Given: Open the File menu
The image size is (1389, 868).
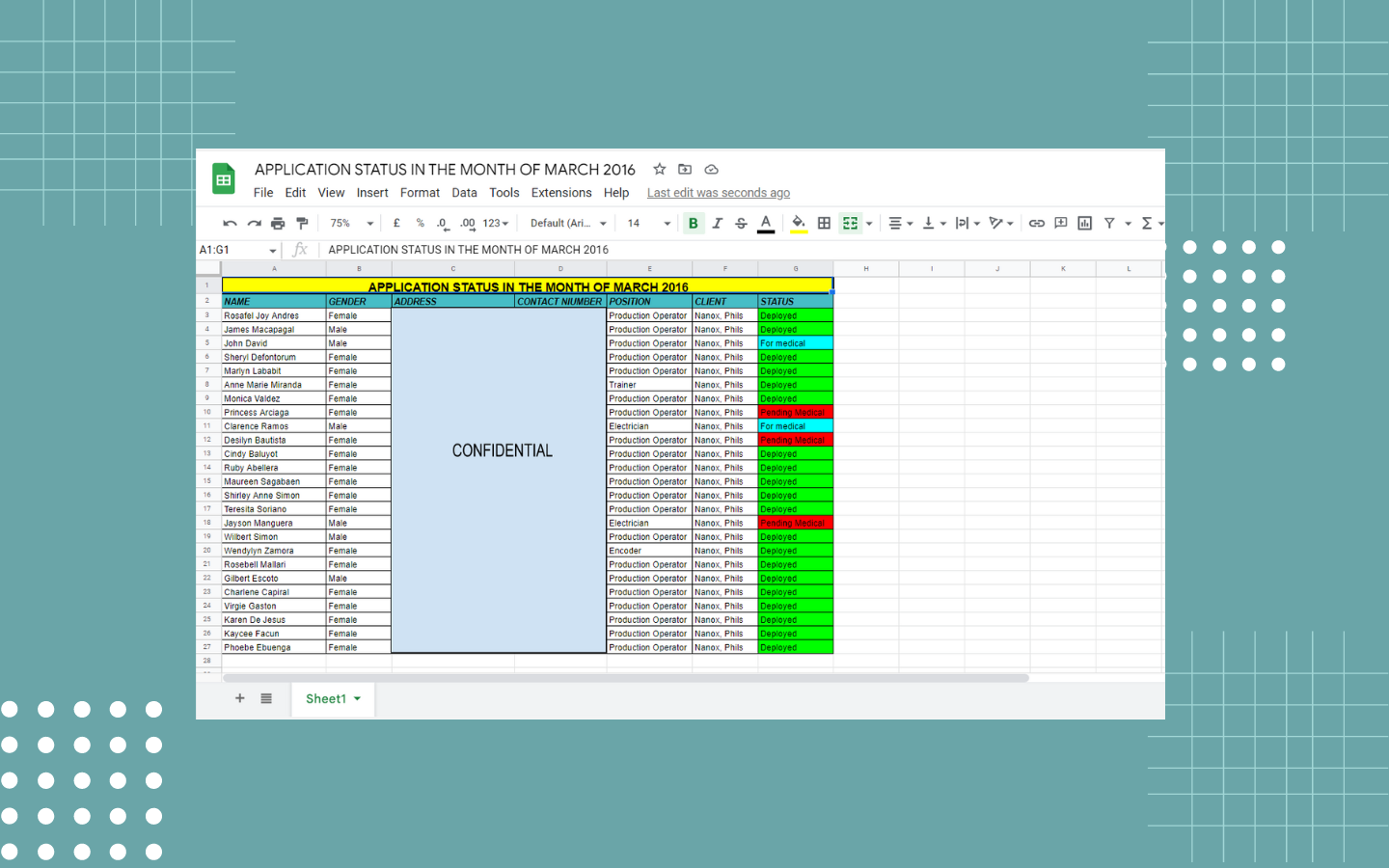Looking at the screenshot, I should point(263,193).
